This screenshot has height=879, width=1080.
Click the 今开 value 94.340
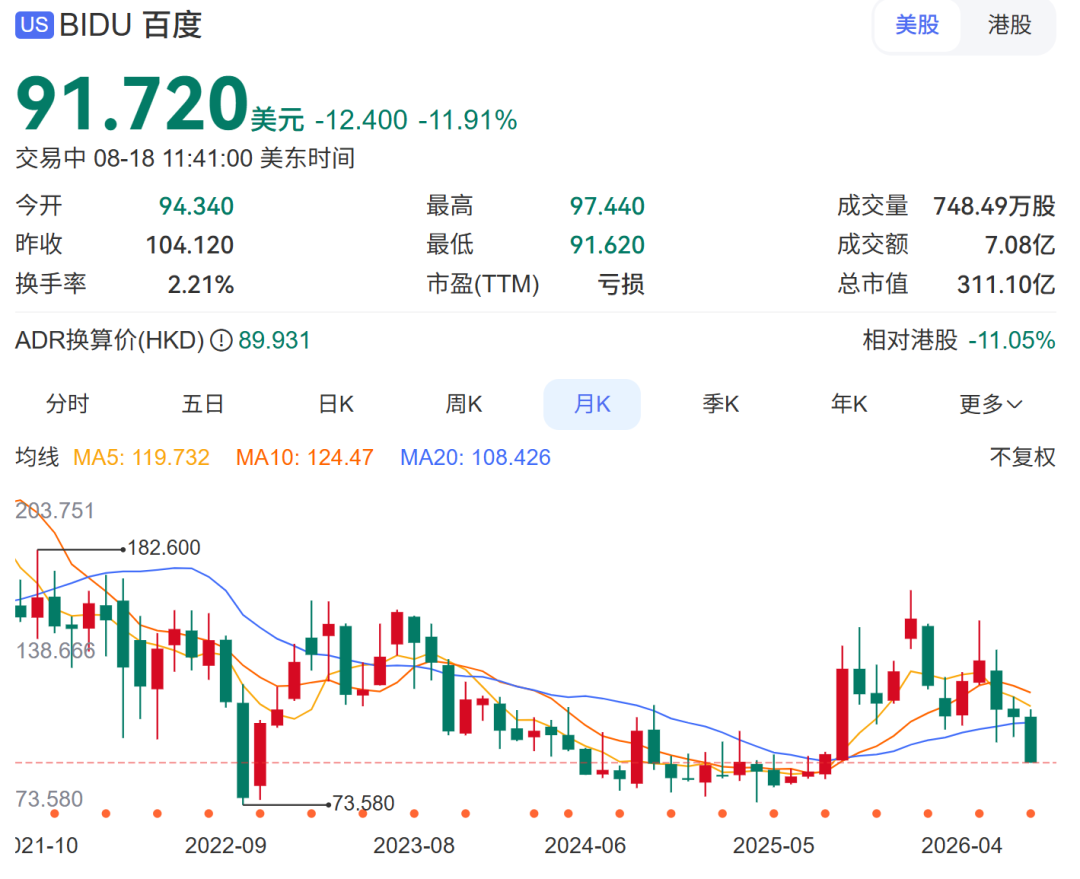coord(196,206)
